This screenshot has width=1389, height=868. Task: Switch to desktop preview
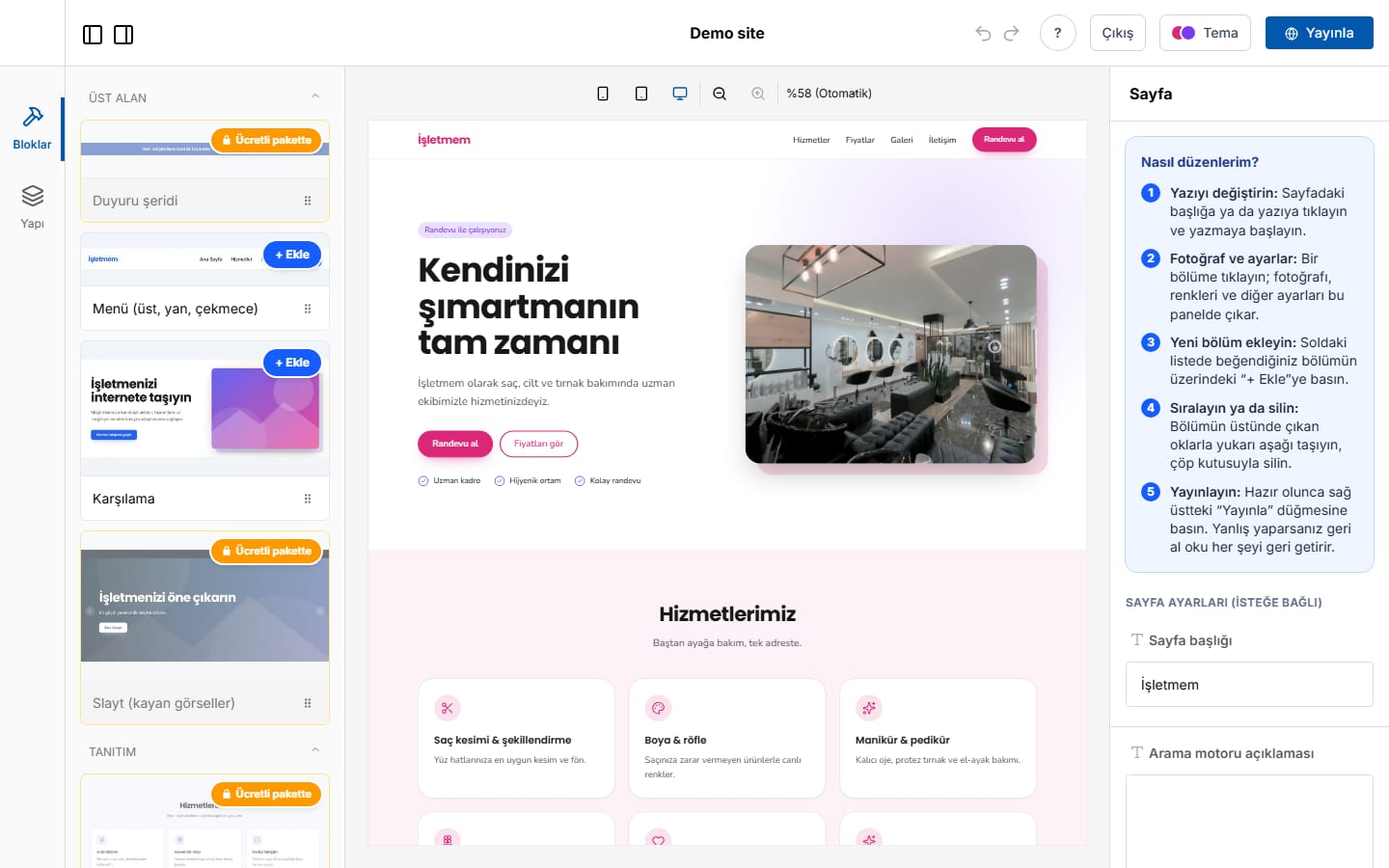tap(680, 94)
